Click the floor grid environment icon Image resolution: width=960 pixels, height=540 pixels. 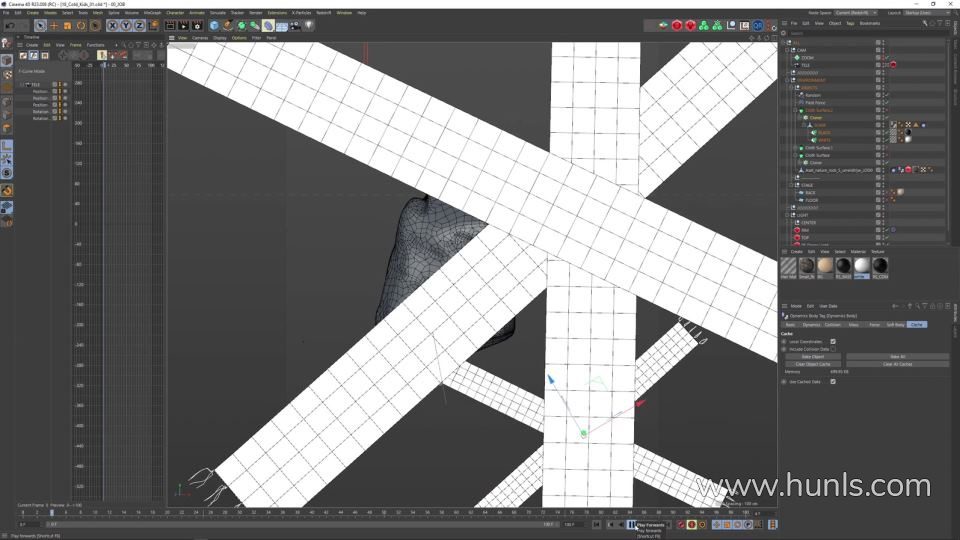coord(282,26)
